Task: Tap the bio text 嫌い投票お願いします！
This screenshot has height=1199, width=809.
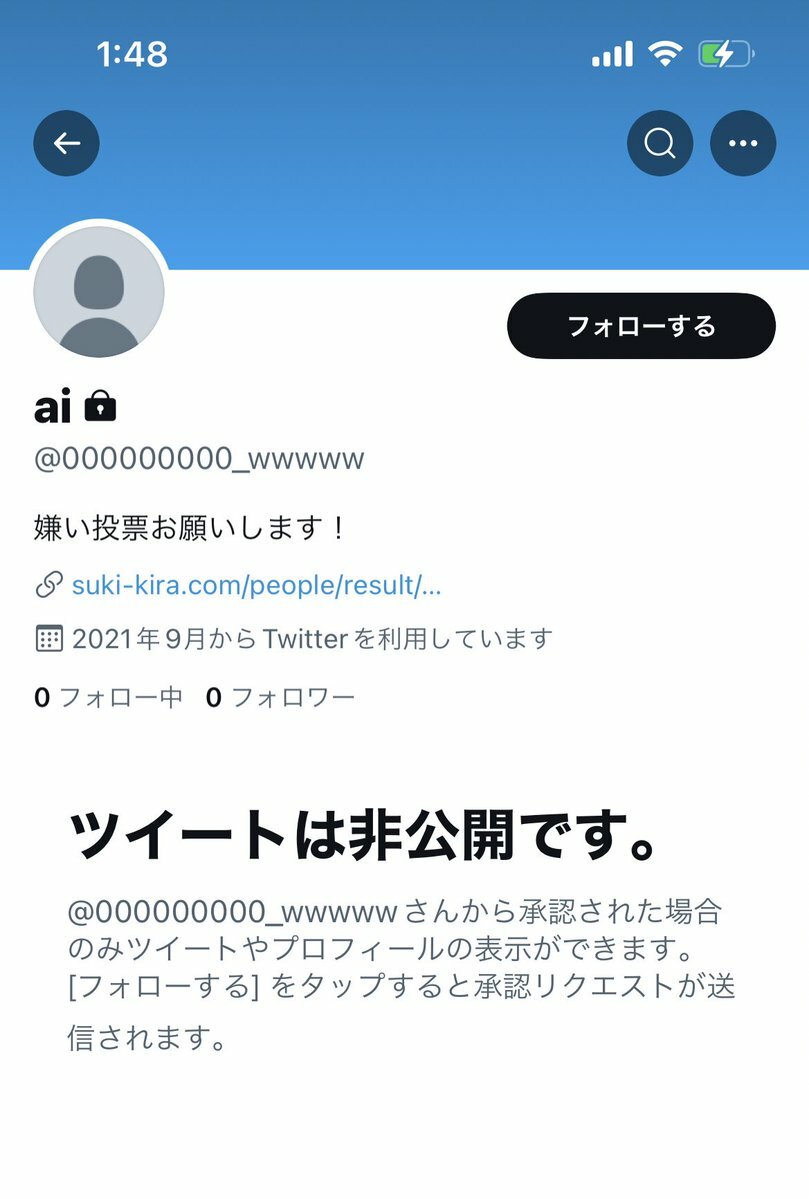Action: coord(190,528)
